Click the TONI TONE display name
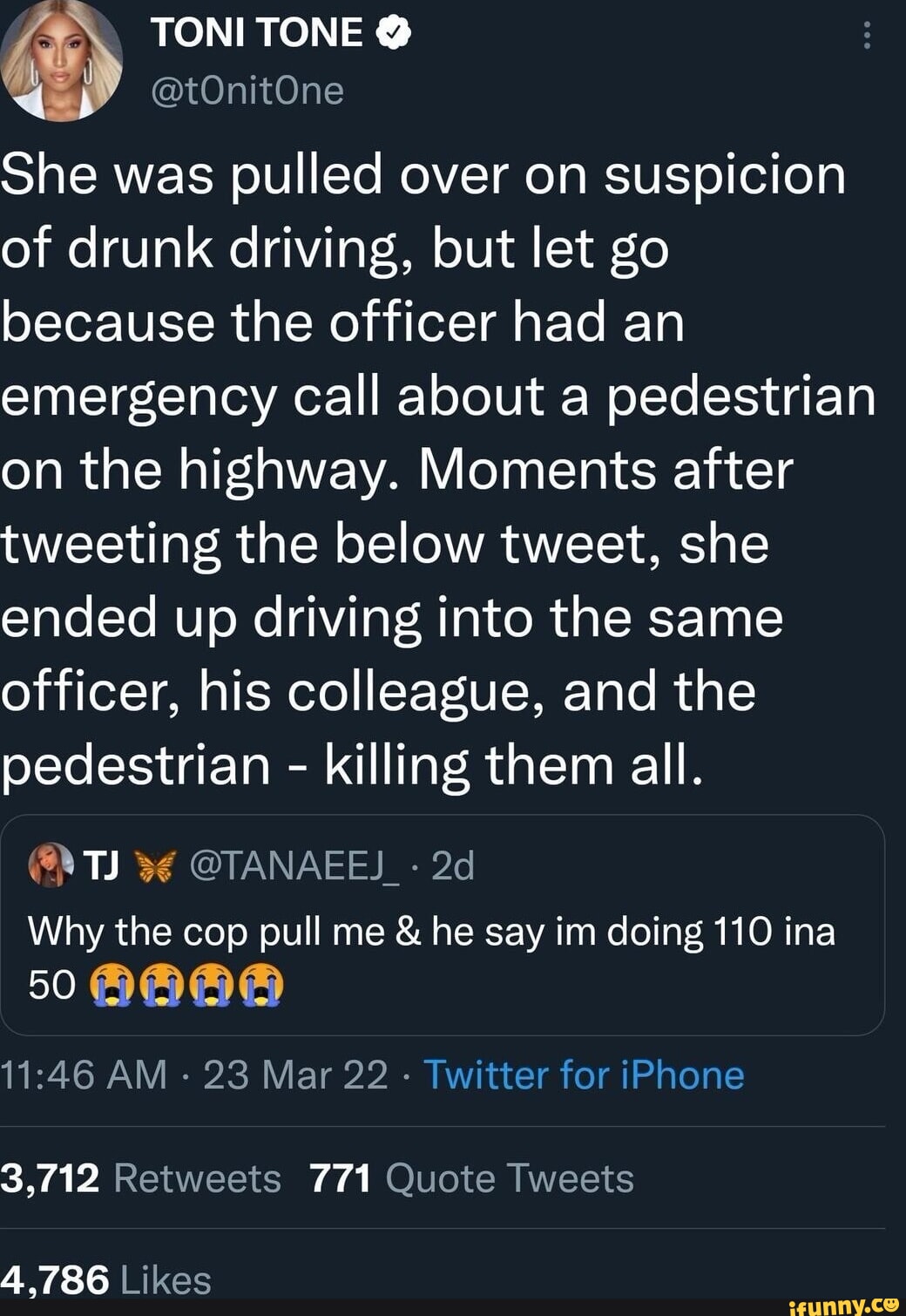Viewport: 906px width, 1316px height. pos(257,34)
